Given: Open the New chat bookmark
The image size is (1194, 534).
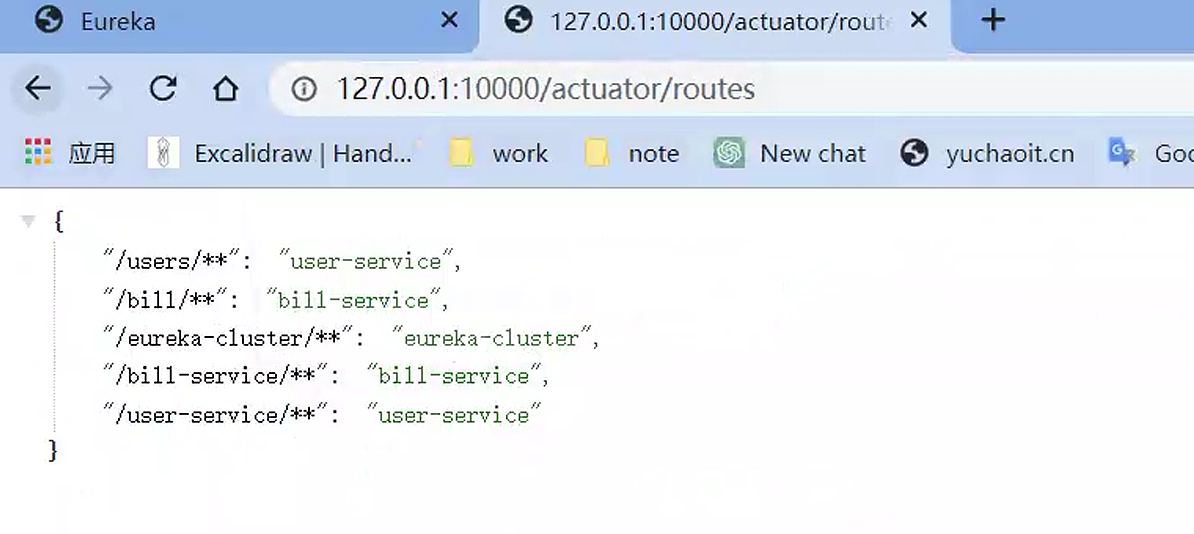Looking at the screenshot, I should pos(790,153).
